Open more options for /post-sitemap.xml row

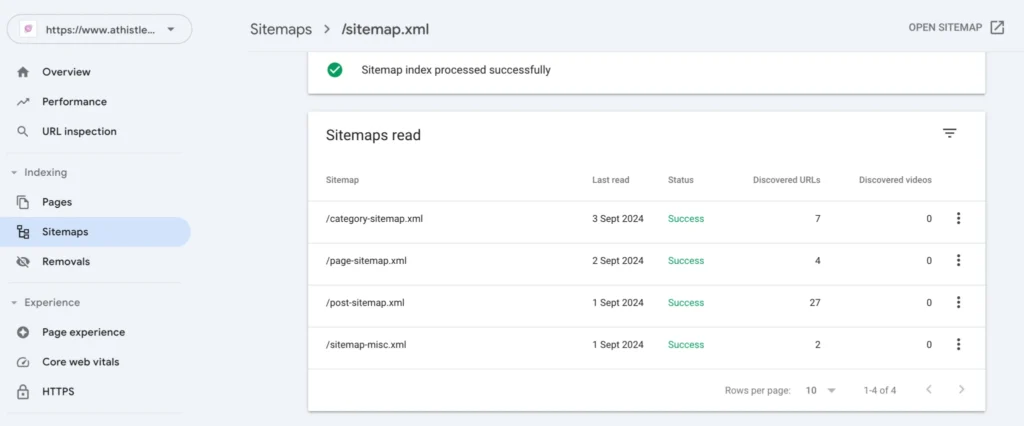coord(958,303)
